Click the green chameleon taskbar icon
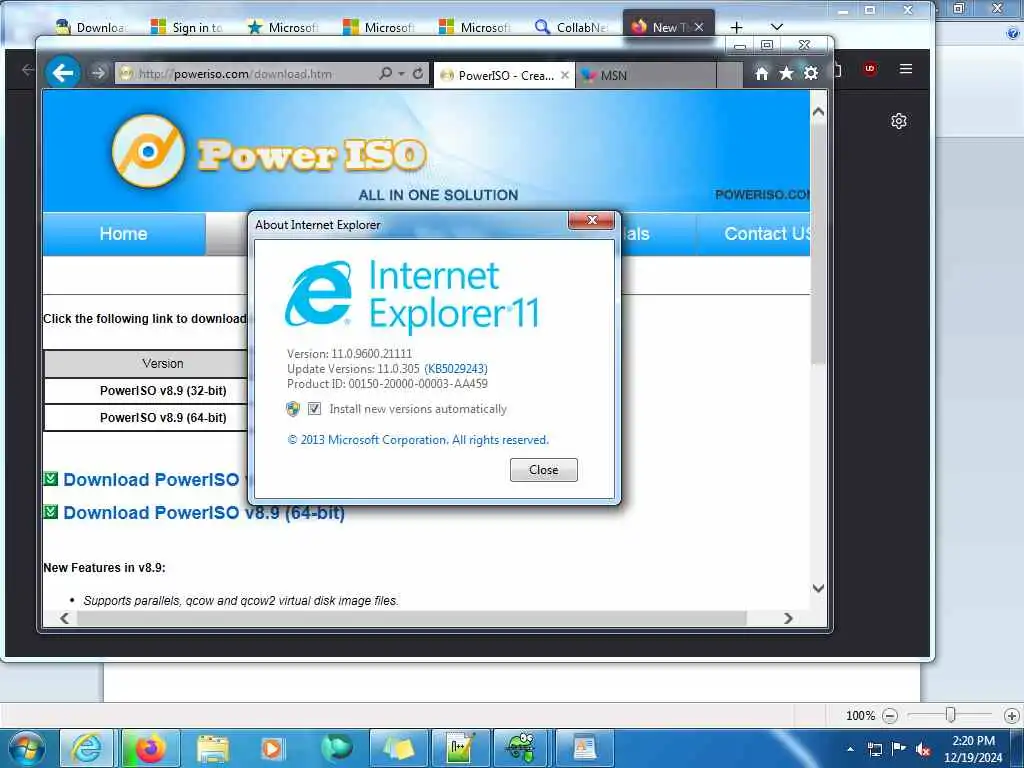 point(522,748)
